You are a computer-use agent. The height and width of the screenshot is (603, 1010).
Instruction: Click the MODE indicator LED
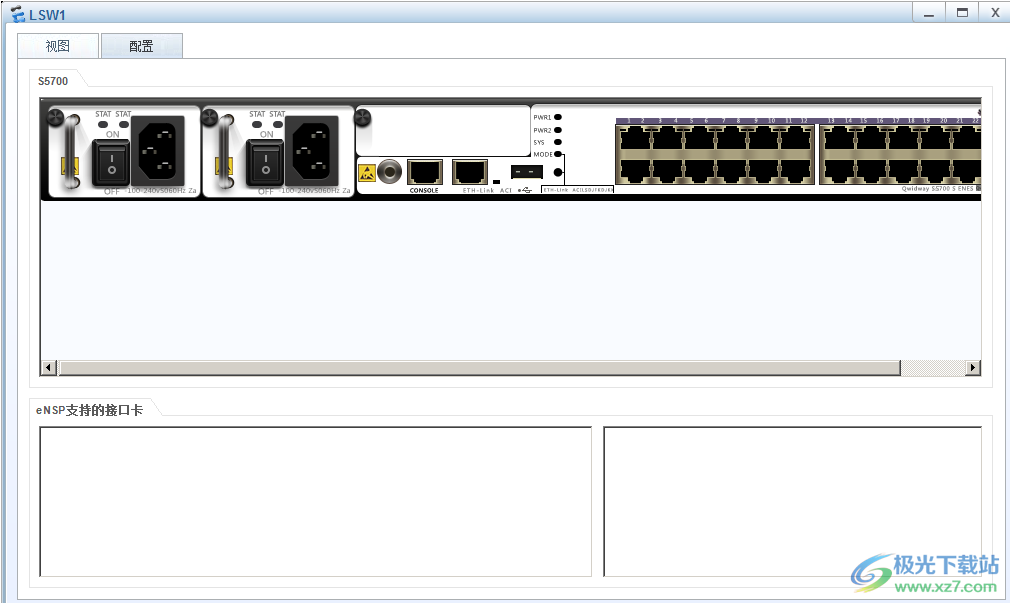coord(558,154)
